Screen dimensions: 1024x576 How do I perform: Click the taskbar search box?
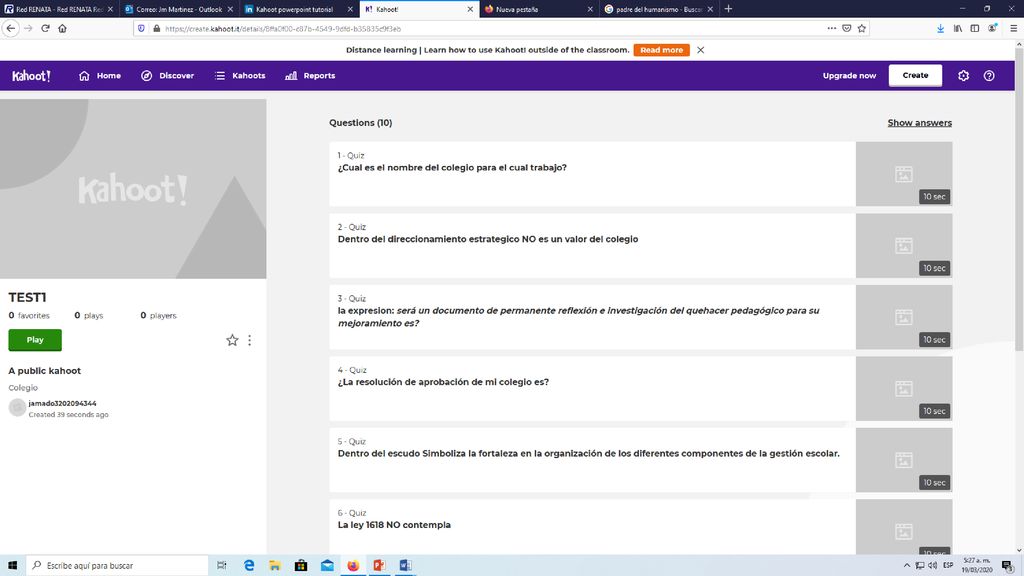tap(118, 565)
